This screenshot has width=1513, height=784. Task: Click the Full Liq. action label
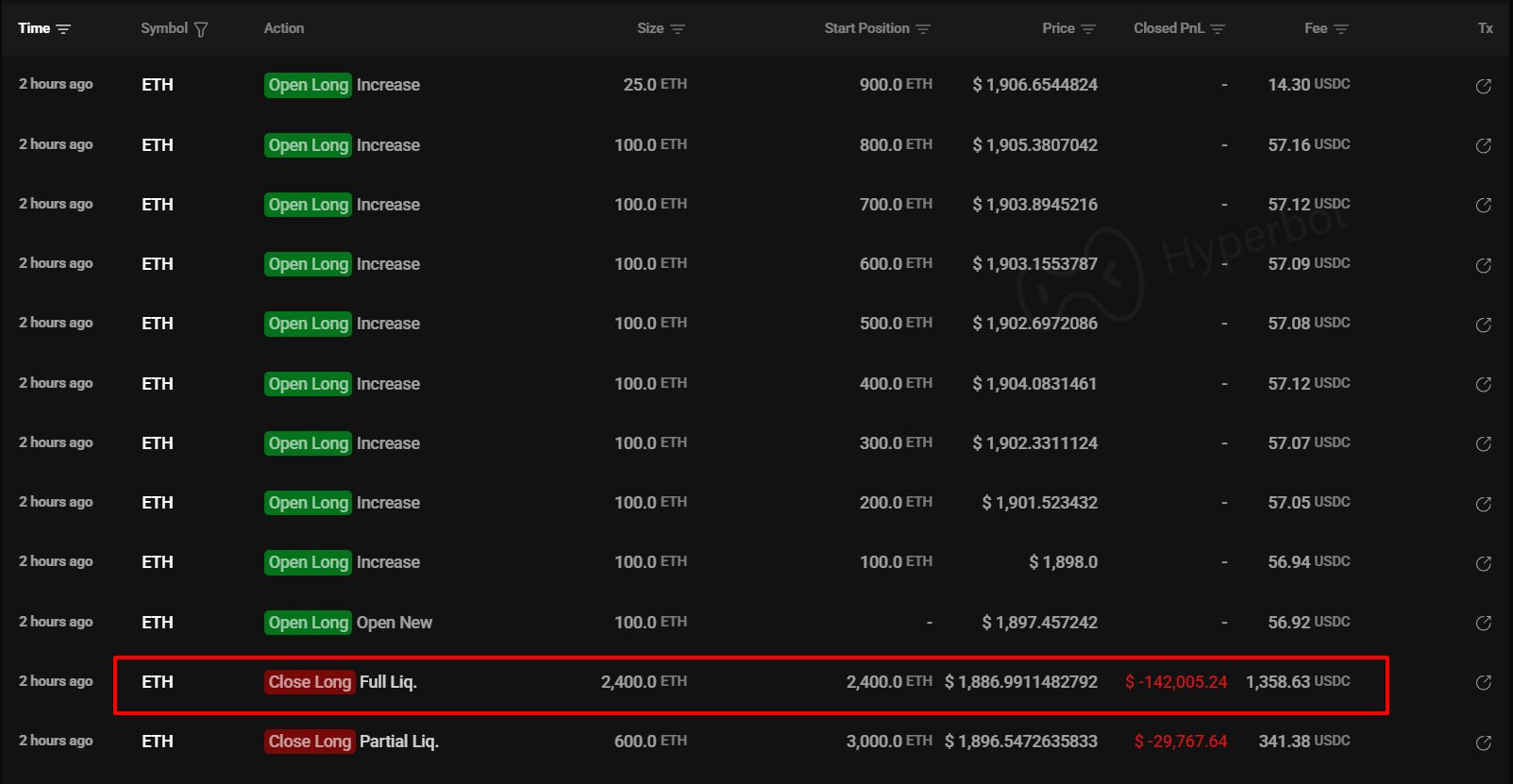point(388,682)
